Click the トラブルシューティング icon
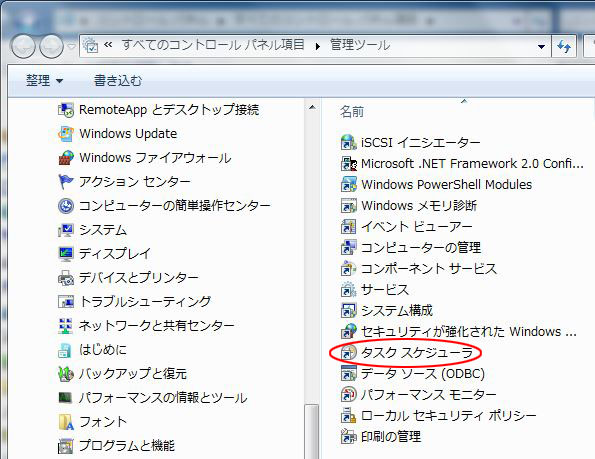 pos(66,302)
